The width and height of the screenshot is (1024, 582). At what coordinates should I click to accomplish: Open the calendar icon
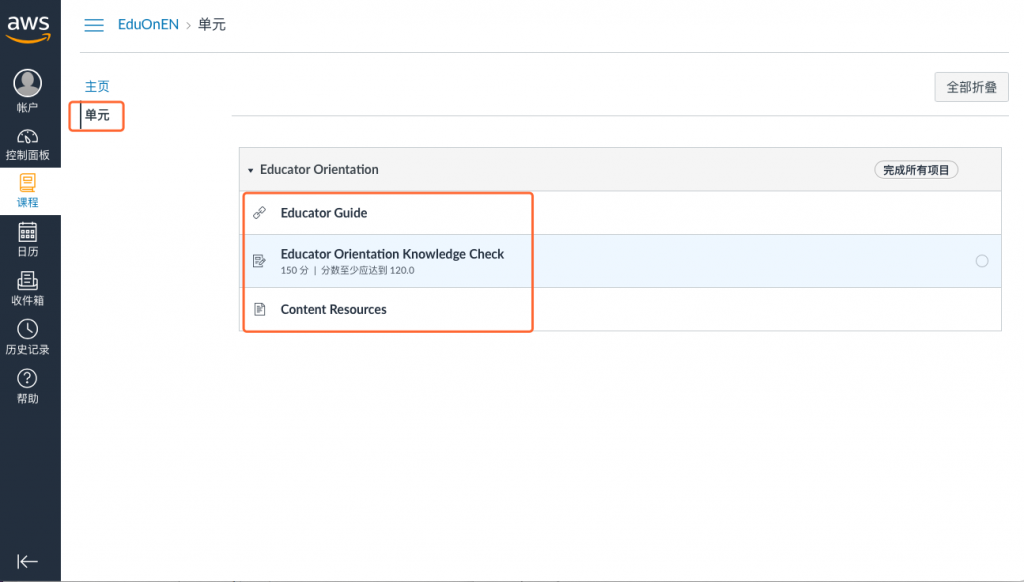[28, 233]
